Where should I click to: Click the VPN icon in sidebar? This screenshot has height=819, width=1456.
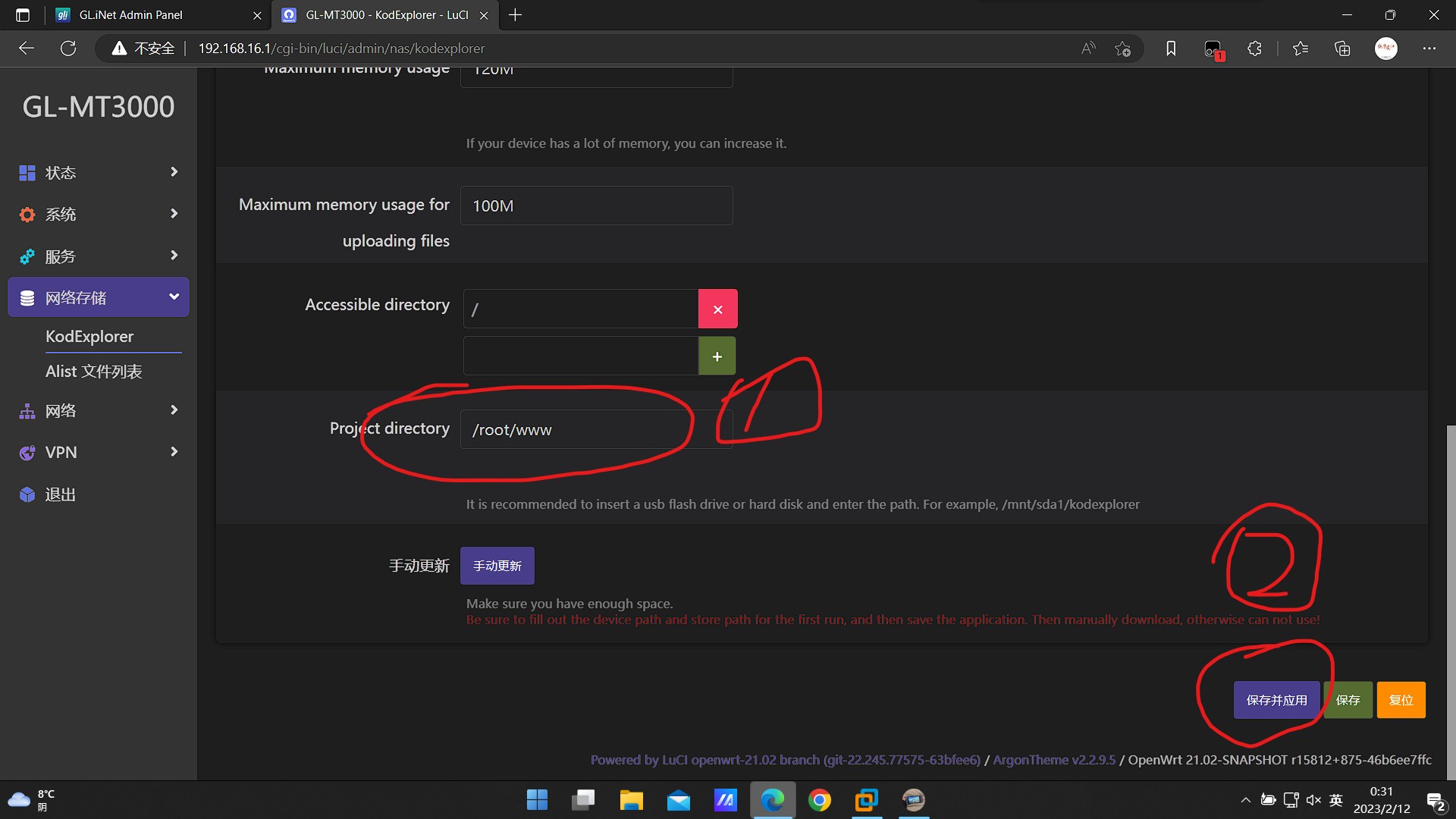pos(27,453)
